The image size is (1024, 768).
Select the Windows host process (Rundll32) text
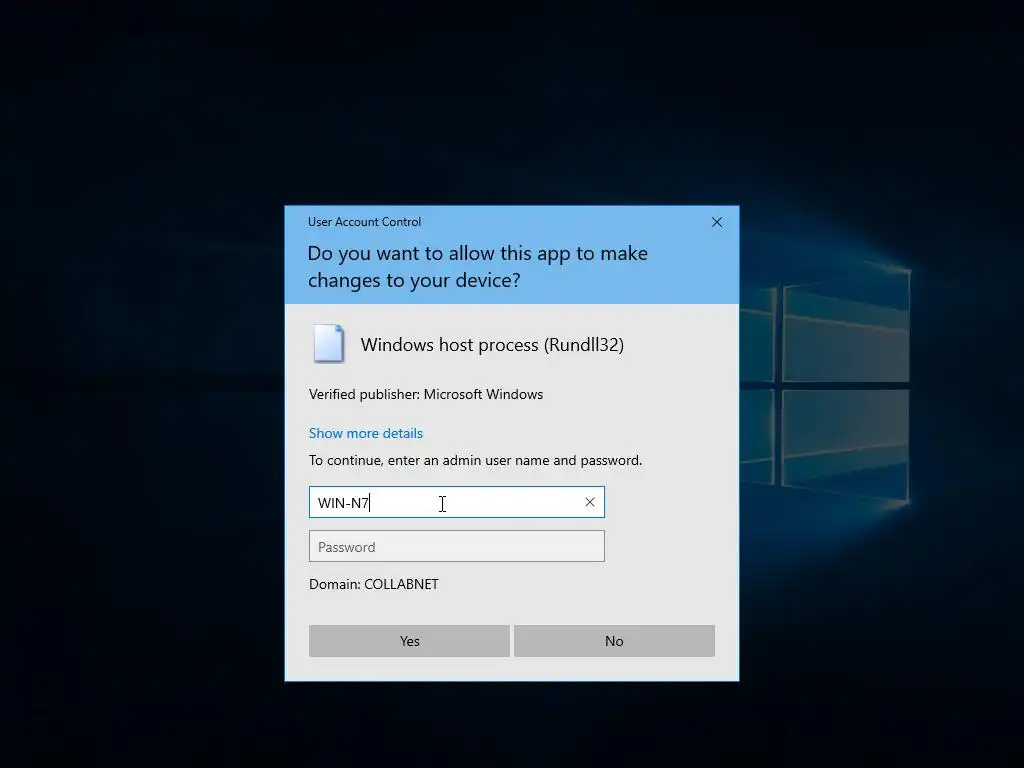492,345
